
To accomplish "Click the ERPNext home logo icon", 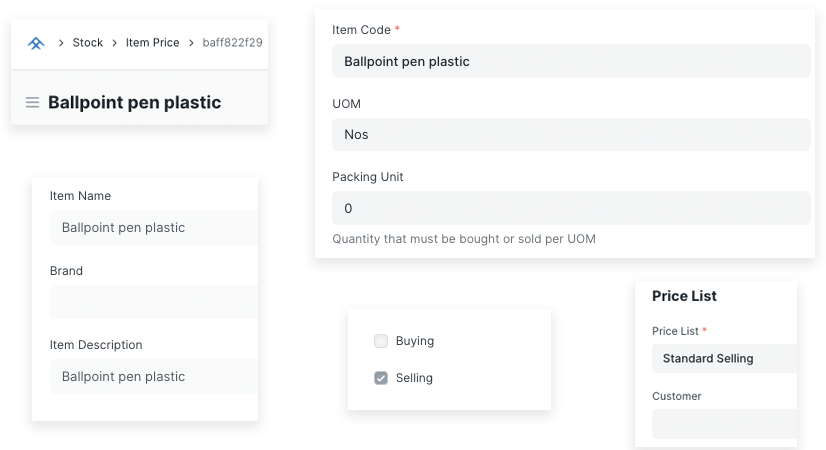I will (36, 43).
